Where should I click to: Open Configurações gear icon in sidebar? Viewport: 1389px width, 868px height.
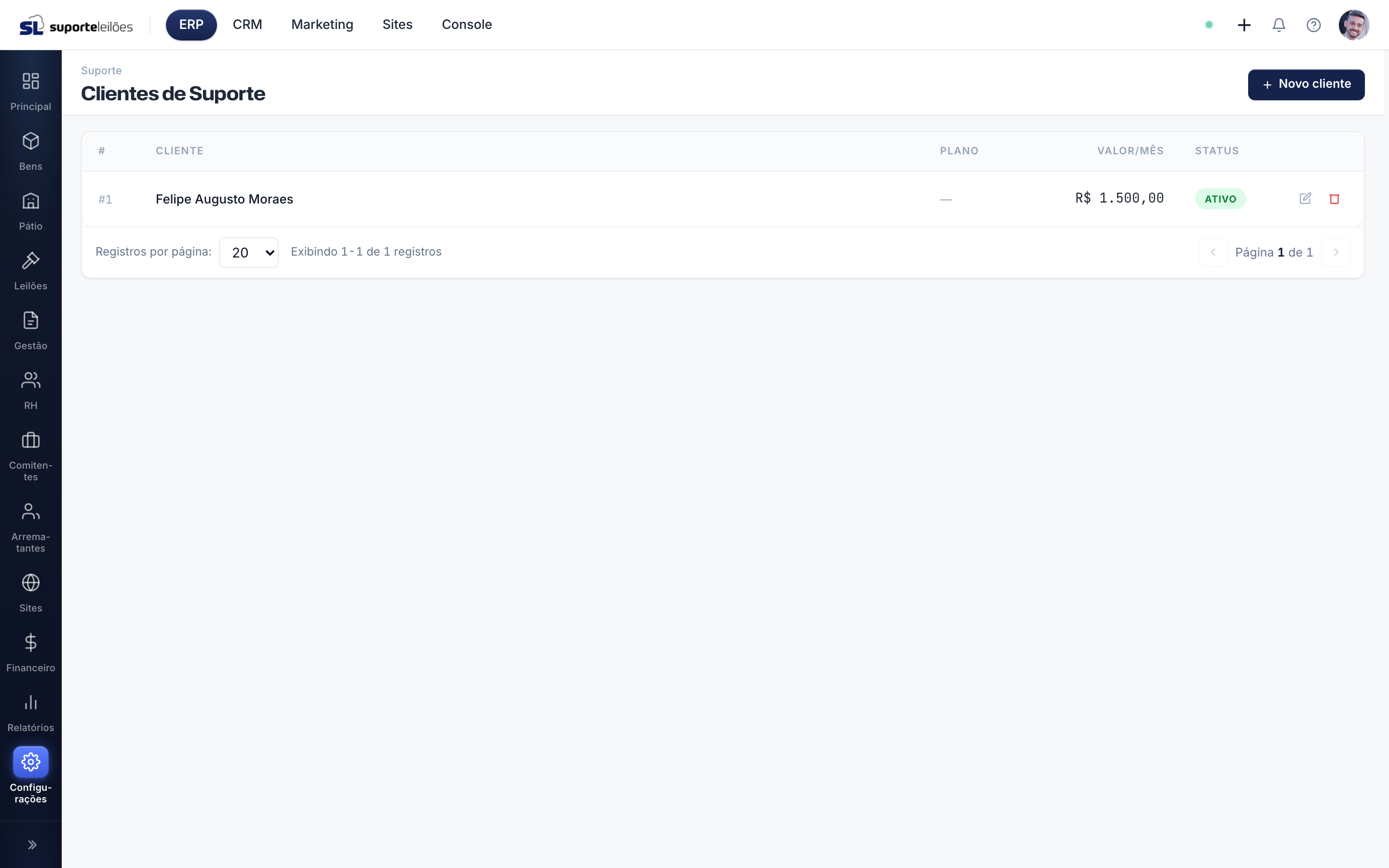30,762
